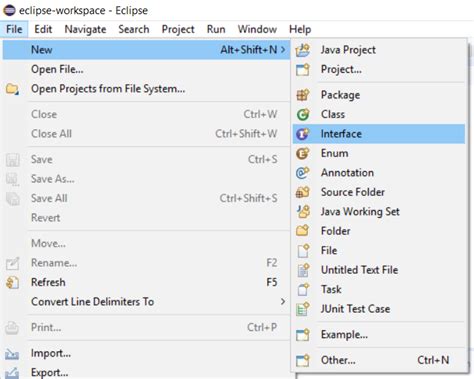Create an Untitled Text File

pos(379,270)
